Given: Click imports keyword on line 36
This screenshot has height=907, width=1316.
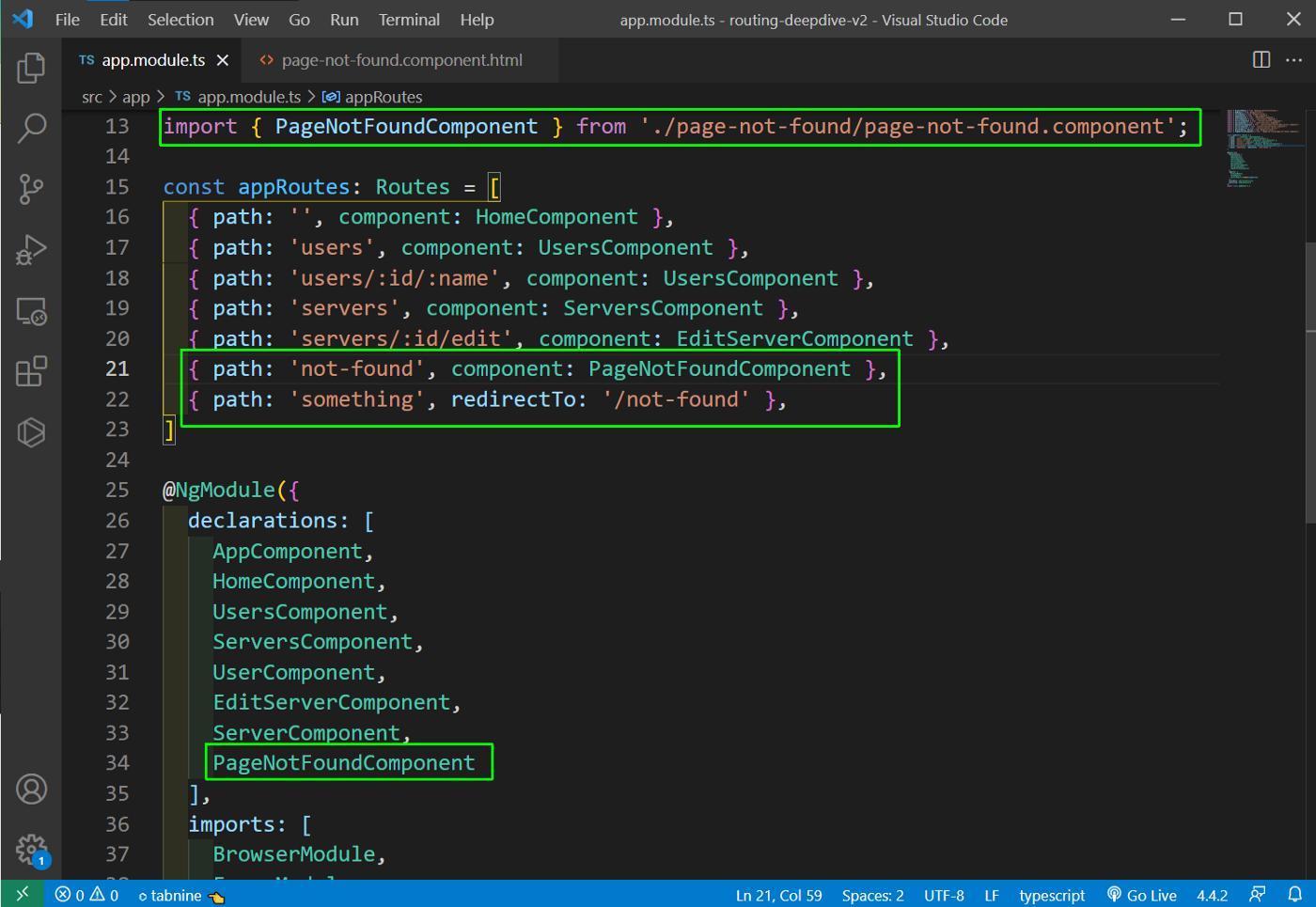Looking at the screenshot, I should [x=231, y=824].
